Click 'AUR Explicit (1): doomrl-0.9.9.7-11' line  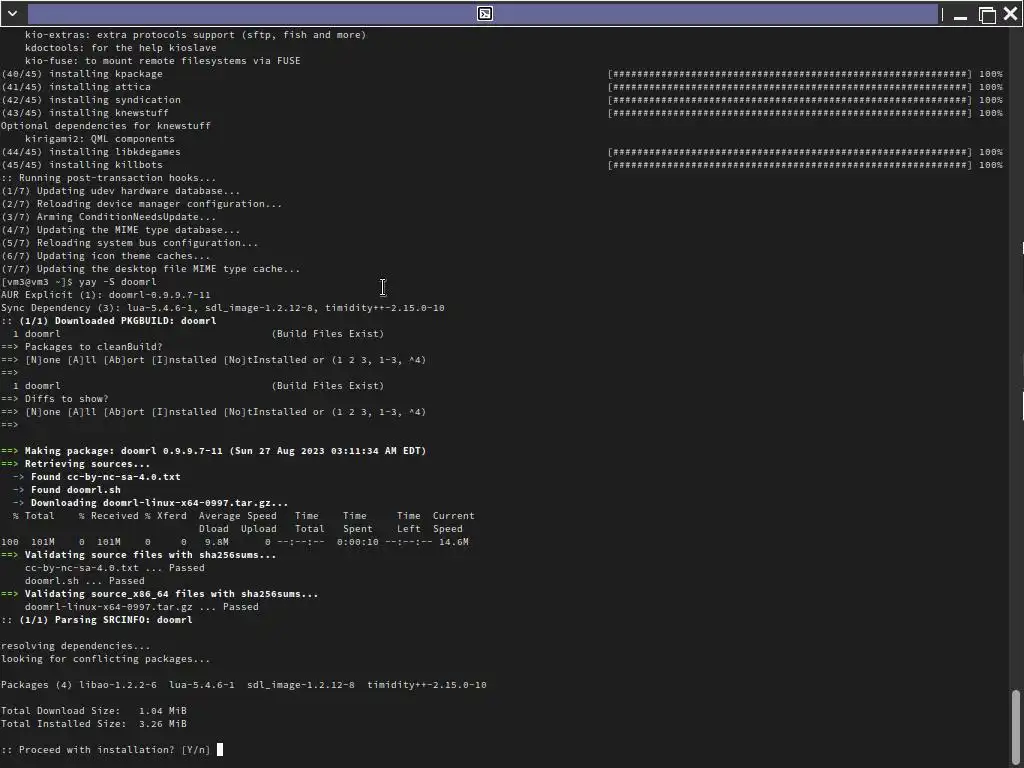(x=106, y=295)
